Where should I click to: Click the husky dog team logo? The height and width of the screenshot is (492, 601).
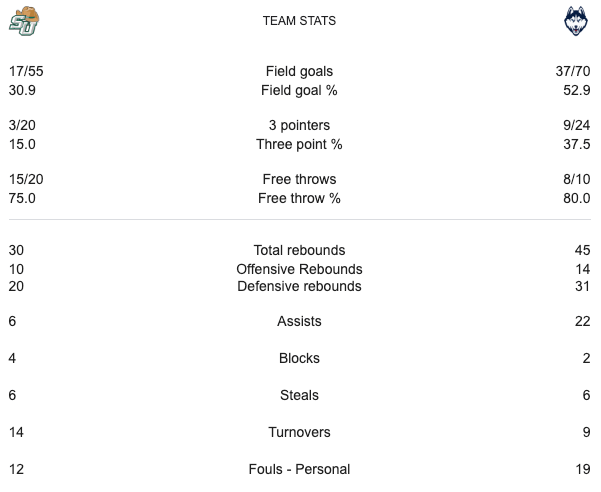pos(576,22)
